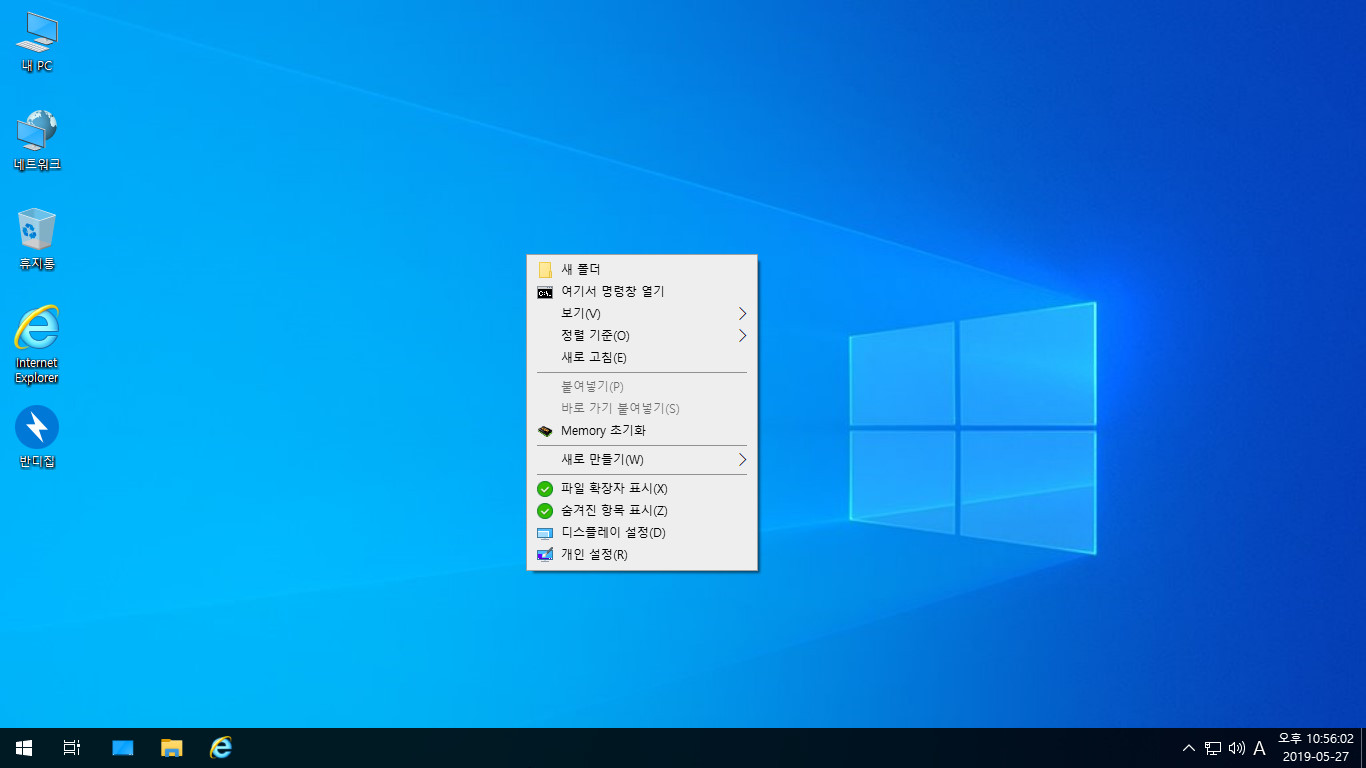The image size is (1366, 768).
Task: Choose 여기서 명령창 열기 menu entry
Action: (642, 291)
